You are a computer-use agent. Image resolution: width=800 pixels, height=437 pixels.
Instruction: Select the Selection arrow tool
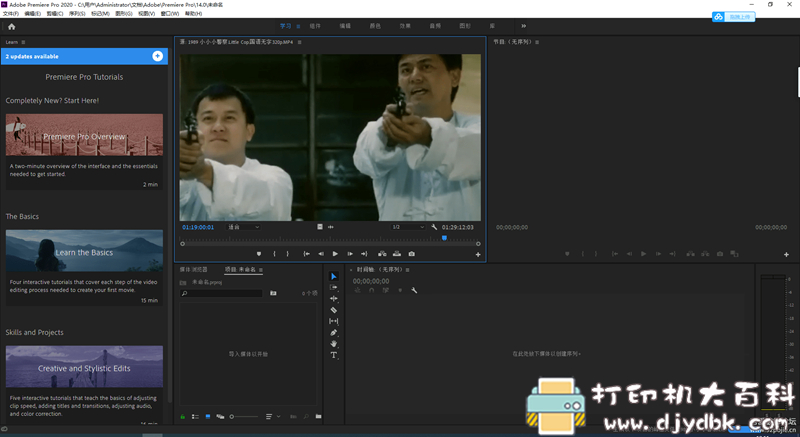coord(334,276)
